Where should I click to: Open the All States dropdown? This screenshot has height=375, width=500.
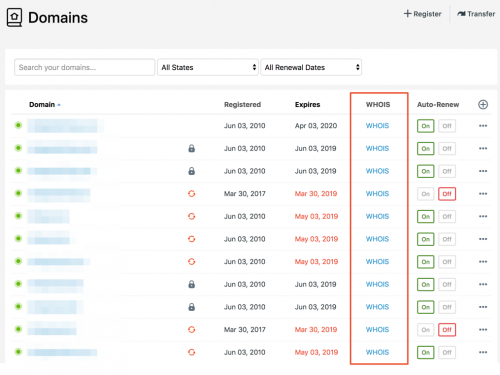(x=208, y=67)
